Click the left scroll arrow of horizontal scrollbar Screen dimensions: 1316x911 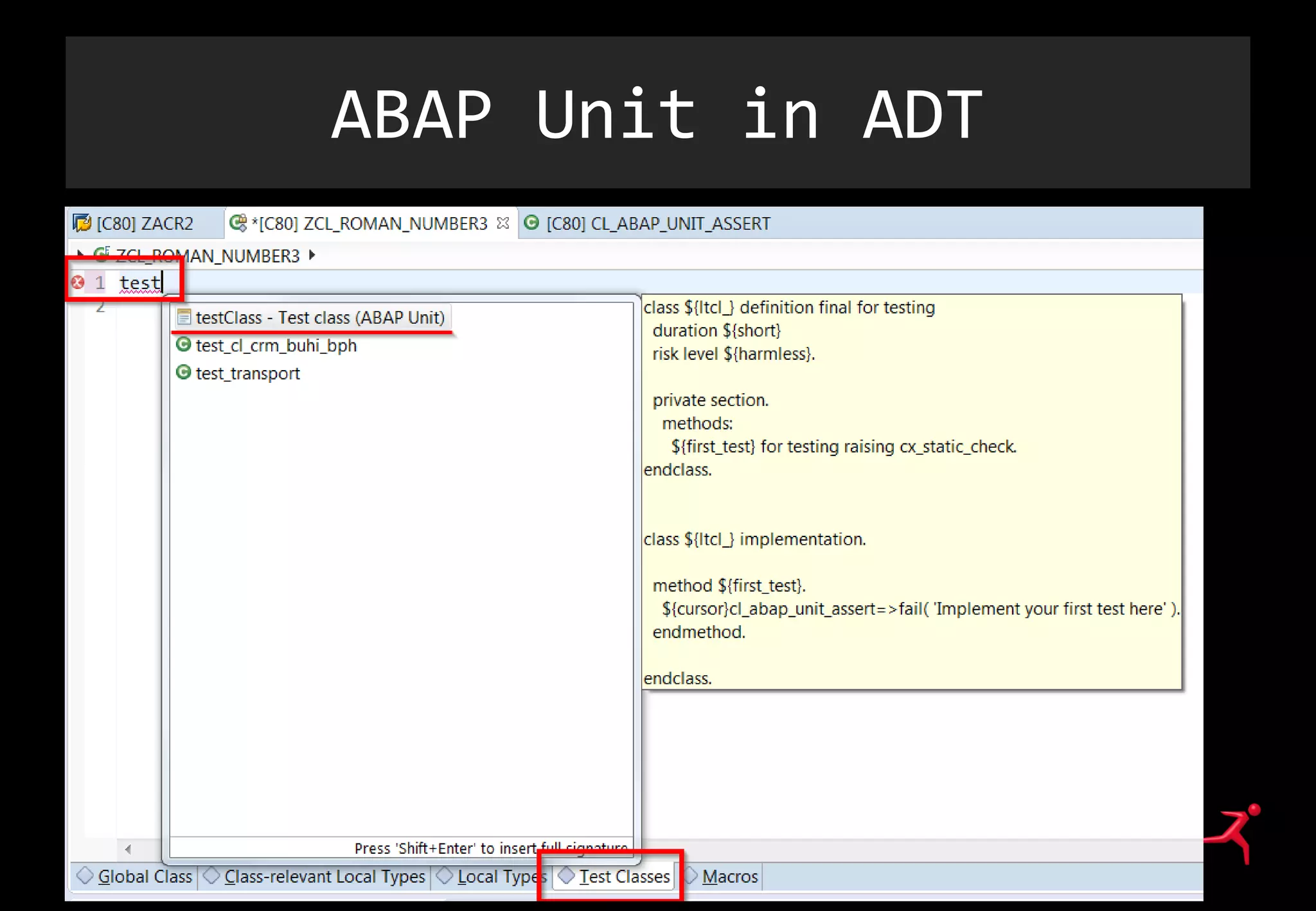point(128,849)
